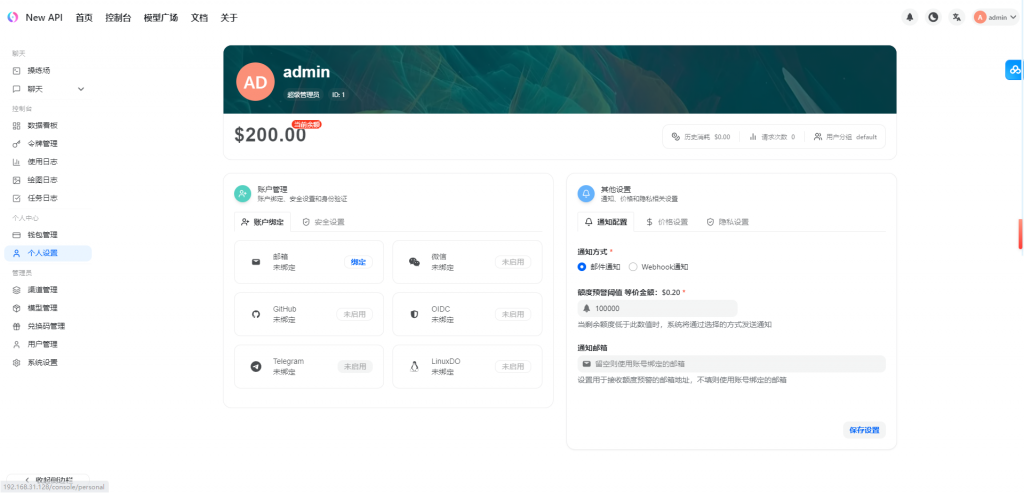Select the 邮件通知 radio option
Screen dimensions: 1024x493
click(x=582, y=266)
